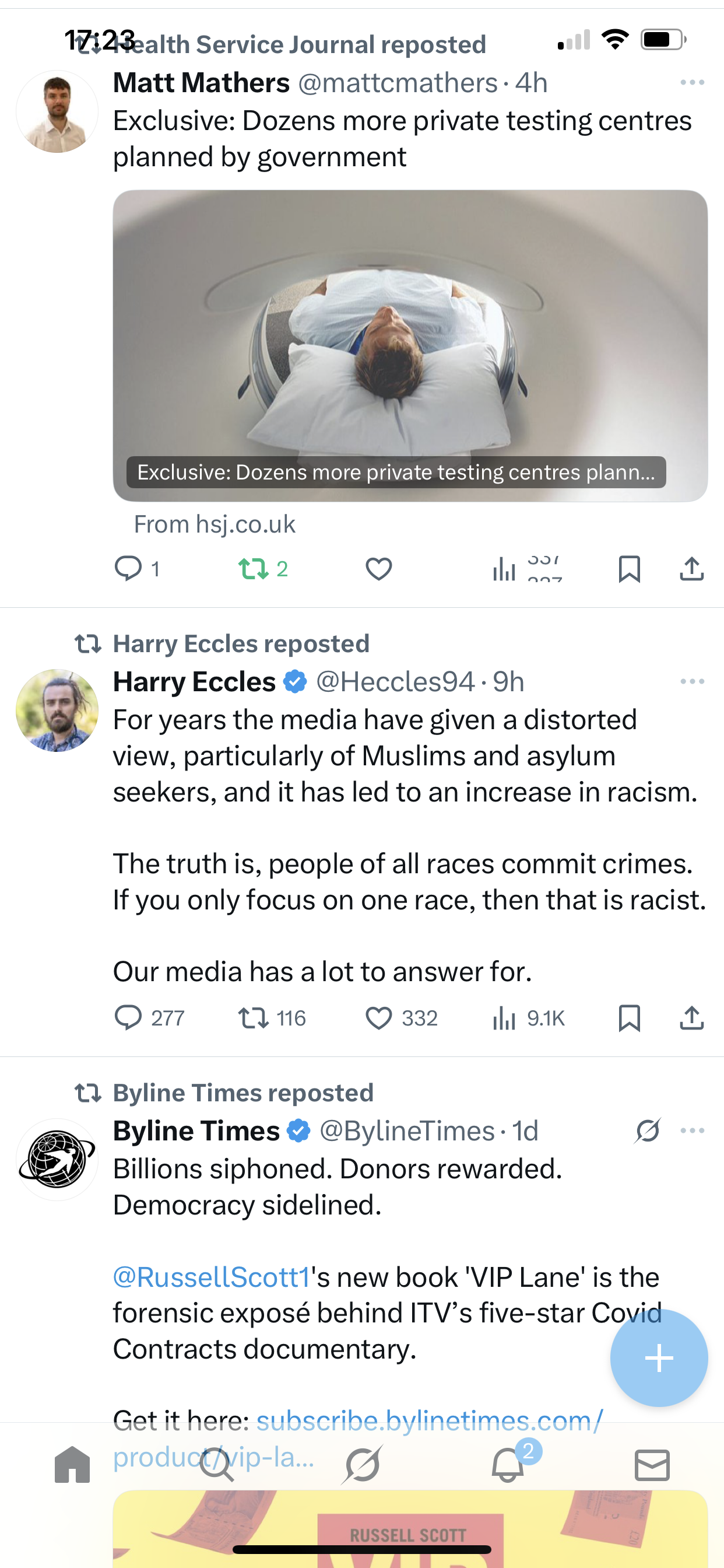Open the hsj.co.uk article image card

coord(410,346)
